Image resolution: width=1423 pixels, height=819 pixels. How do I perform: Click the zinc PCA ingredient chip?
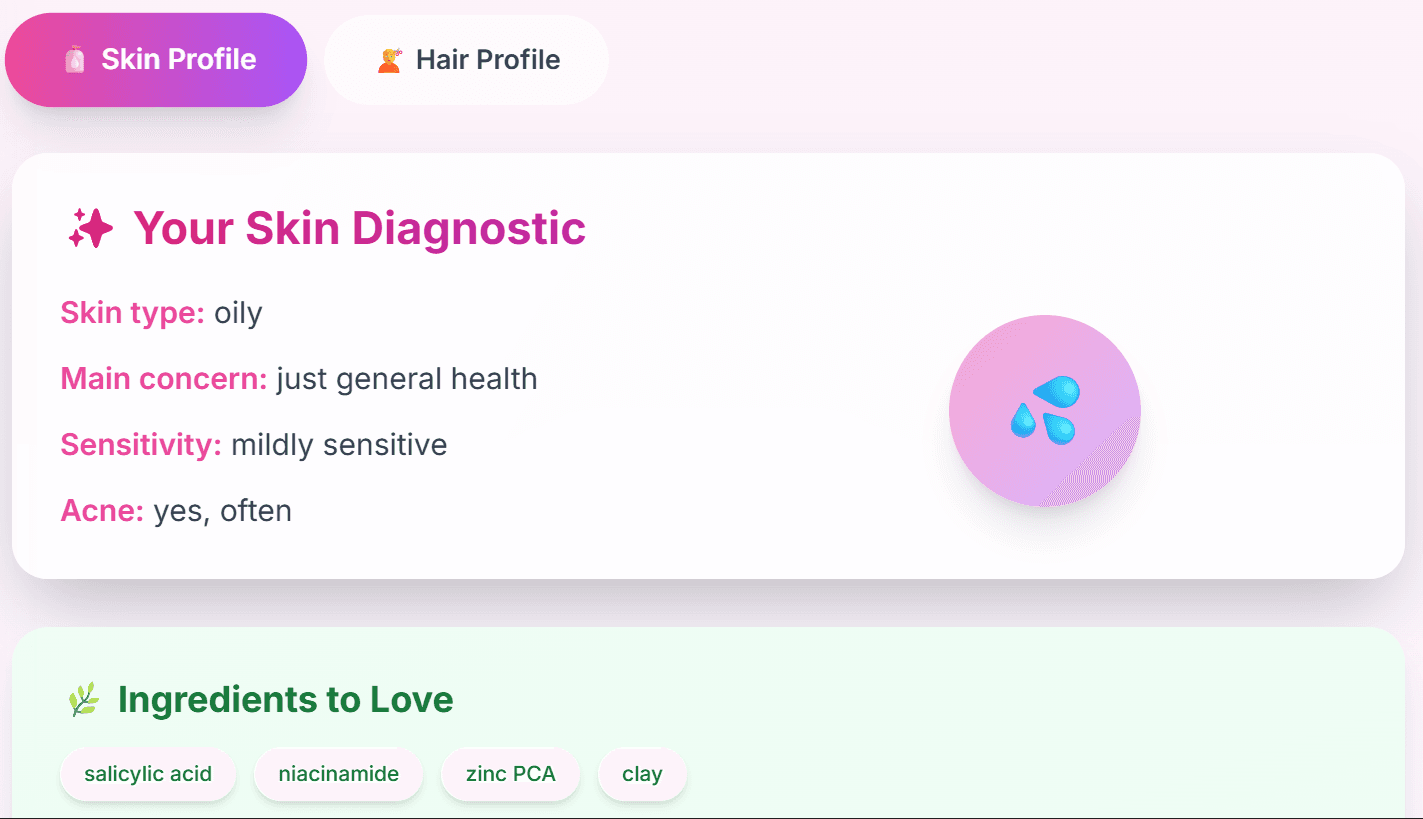coord(510,773)
